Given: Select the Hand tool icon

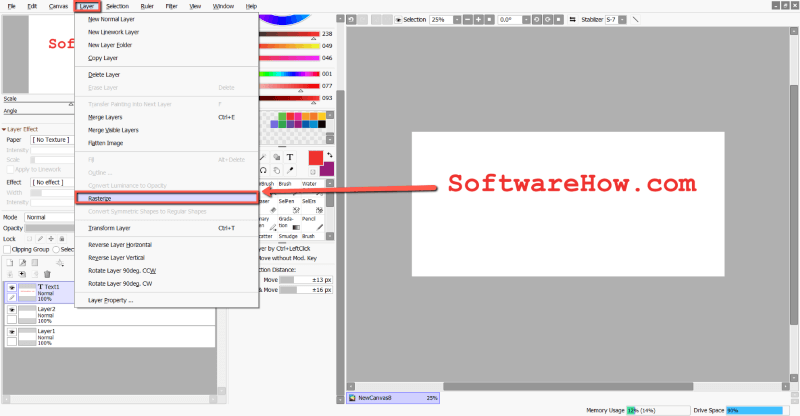Looking at the screenshot, I should 277,170.
